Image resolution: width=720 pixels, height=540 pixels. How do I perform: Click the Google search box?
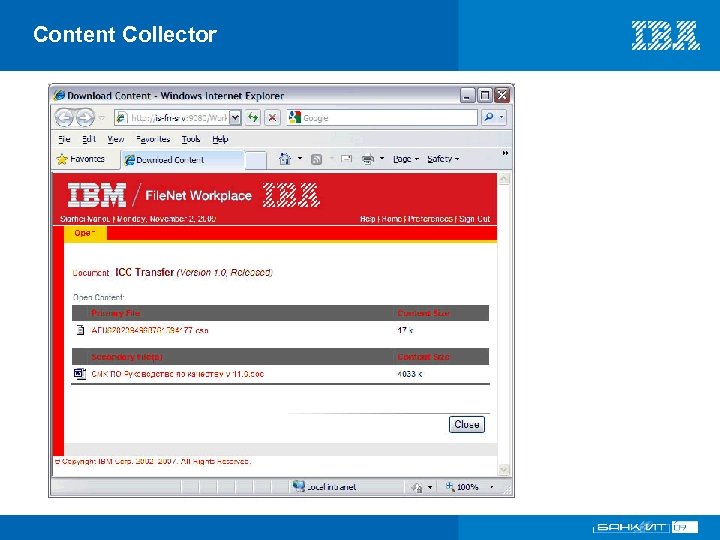coord(382,118)
